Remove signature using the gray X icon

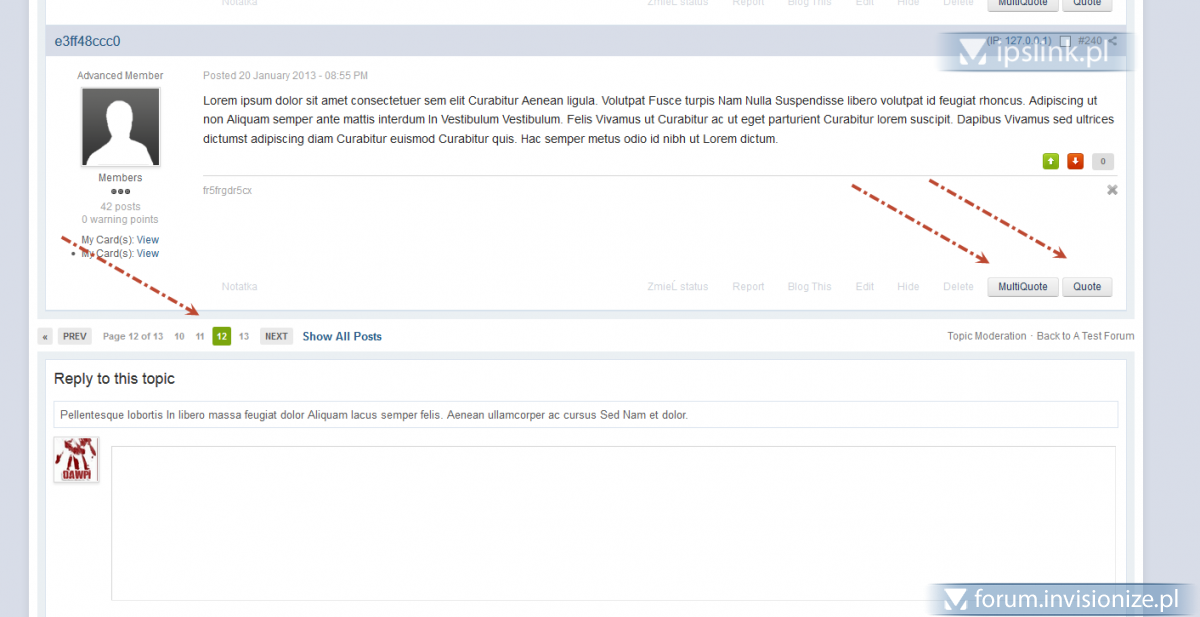[x=1112, y=190]
